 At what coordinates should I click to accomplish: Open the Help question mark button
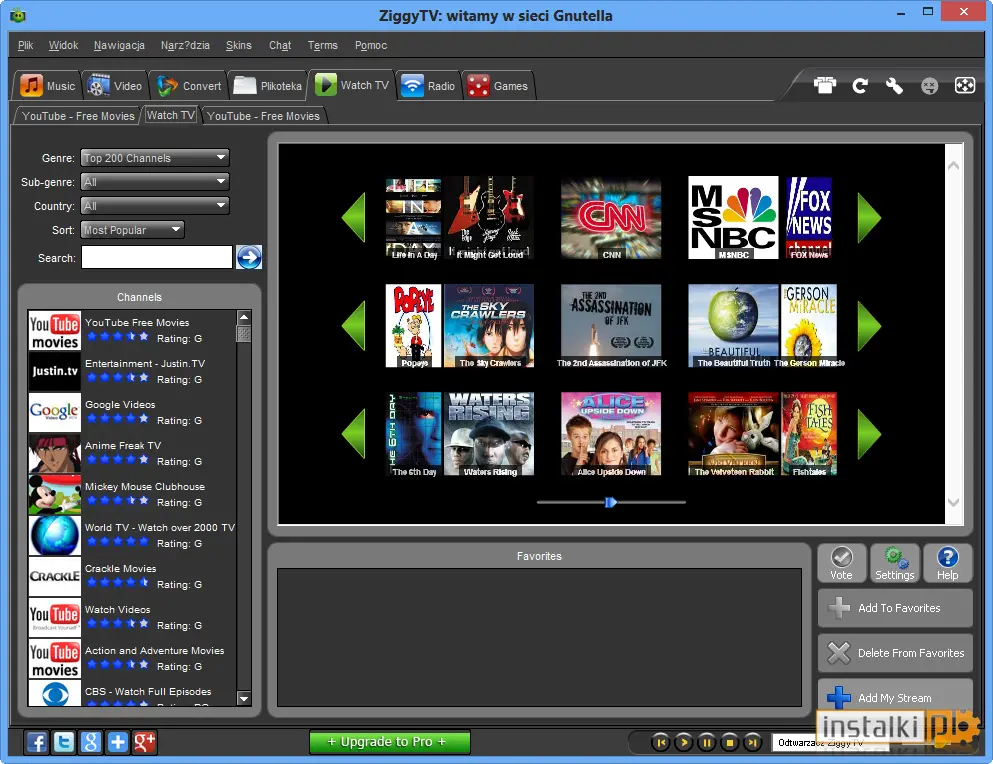947,563
